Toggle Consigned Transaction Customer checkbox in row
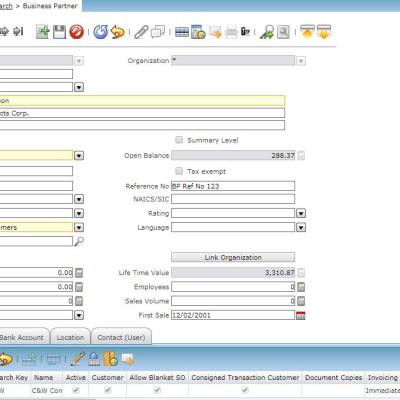 (x=245, y=390)
